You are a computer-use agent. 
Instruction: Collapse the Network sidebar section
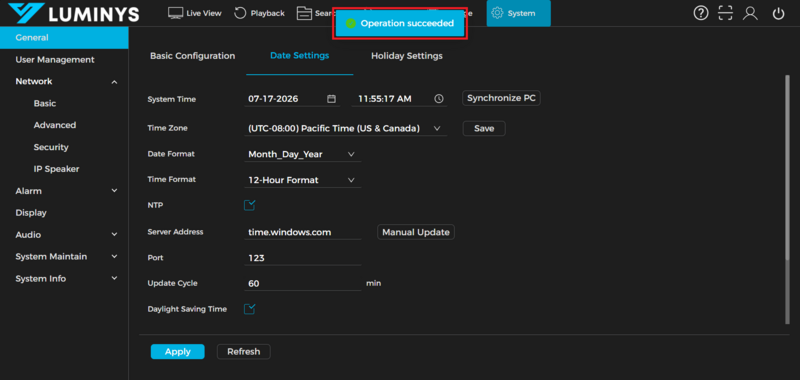click(114, 82)
